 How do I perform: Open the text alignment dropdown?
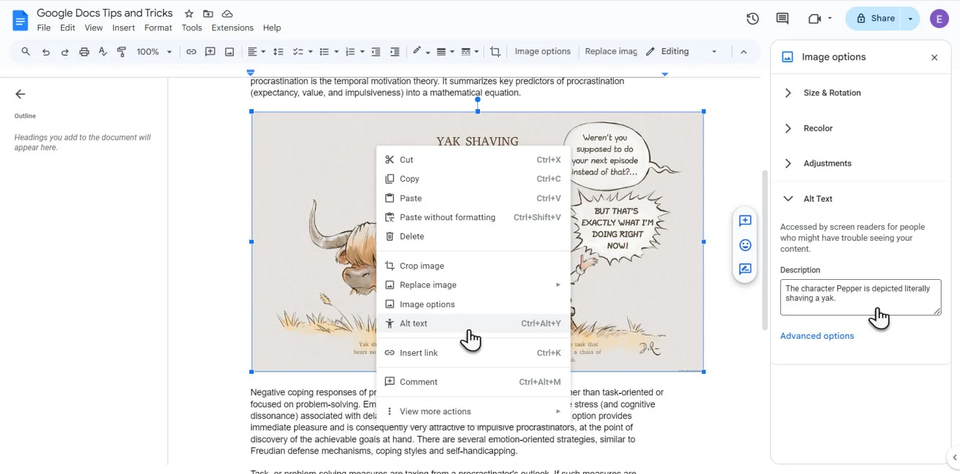(x=257, y=52)
